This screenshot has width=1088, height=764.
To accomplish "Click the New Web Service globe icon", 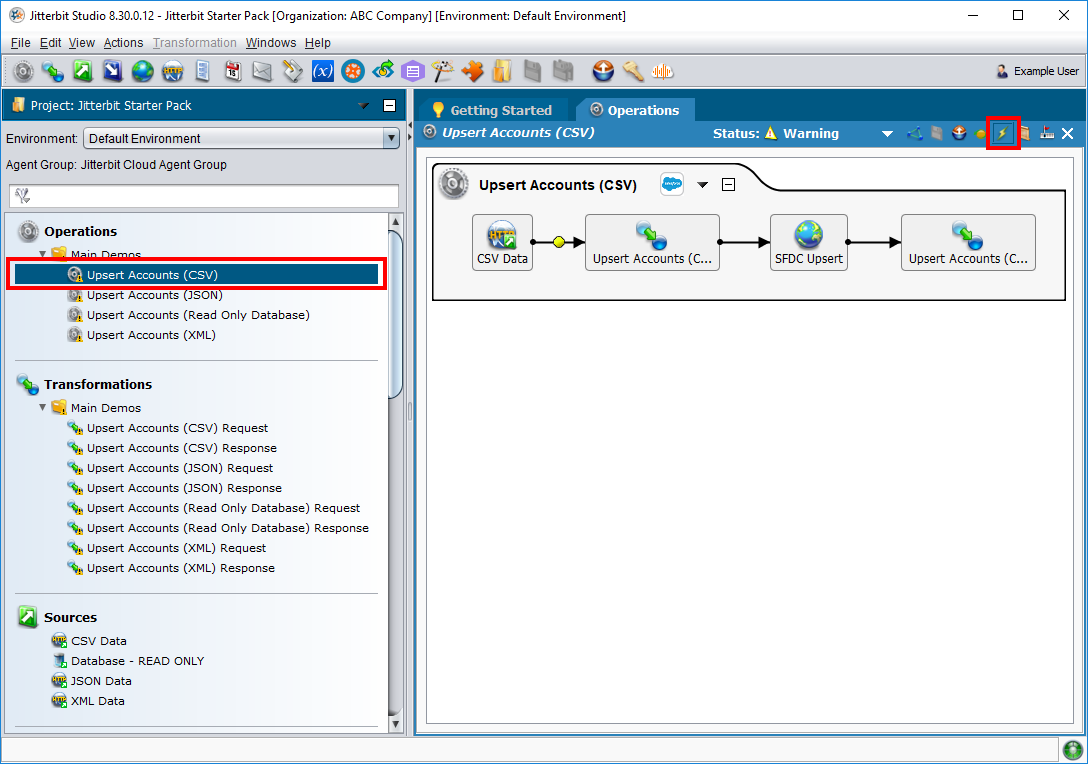I will pos(143,71).
